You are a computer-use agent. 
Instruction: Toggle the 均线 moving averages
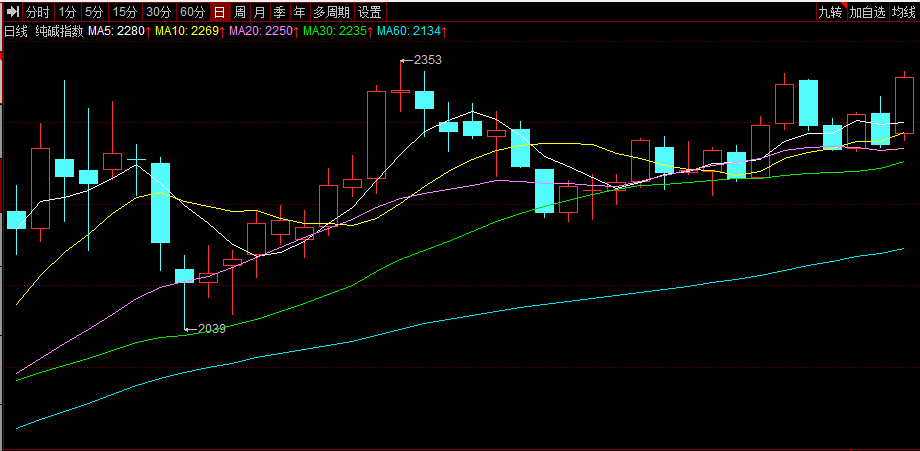coord(904,12)
